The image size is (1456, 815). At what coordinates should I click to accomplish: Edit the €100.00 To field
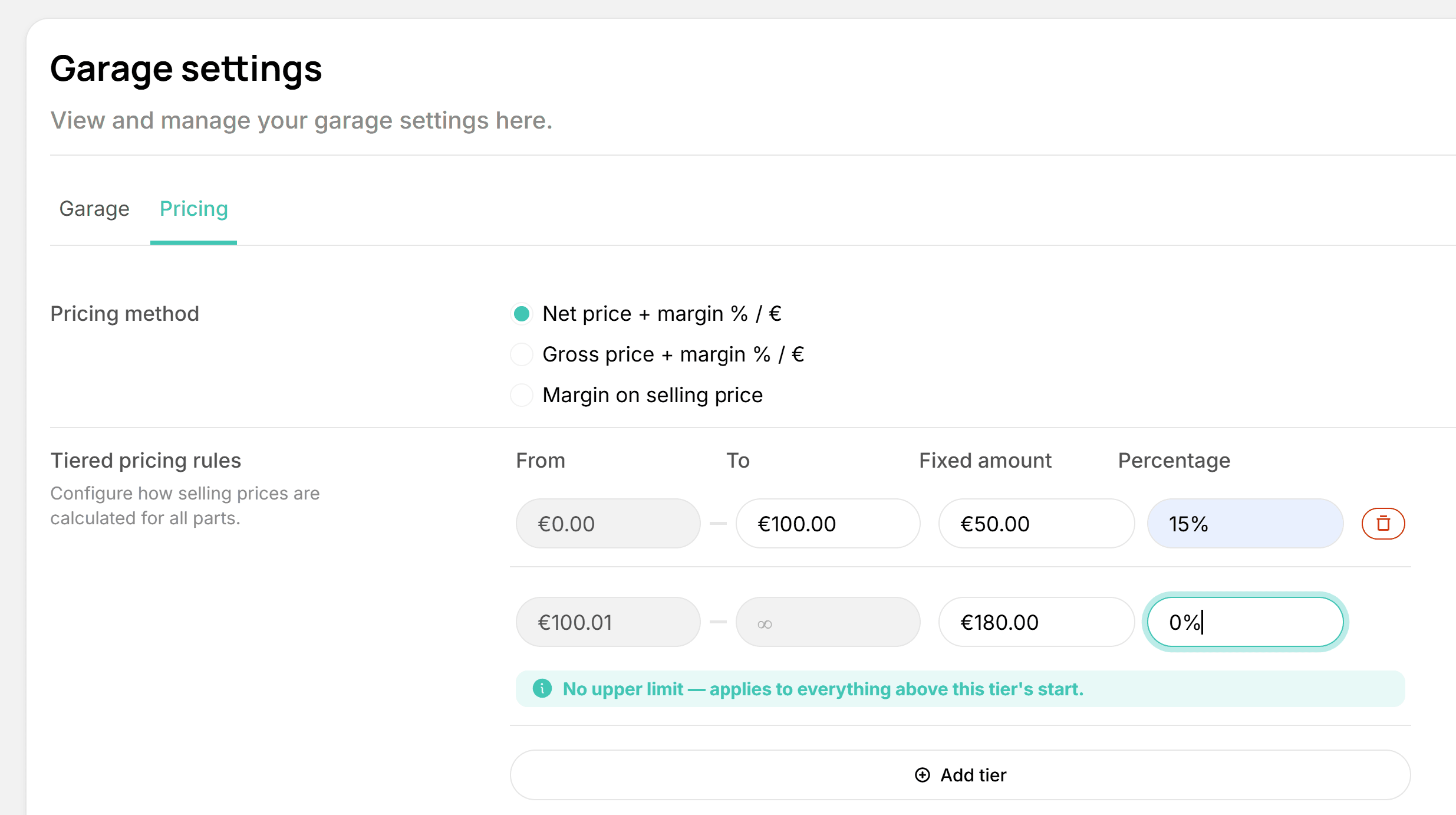point(828,524)
